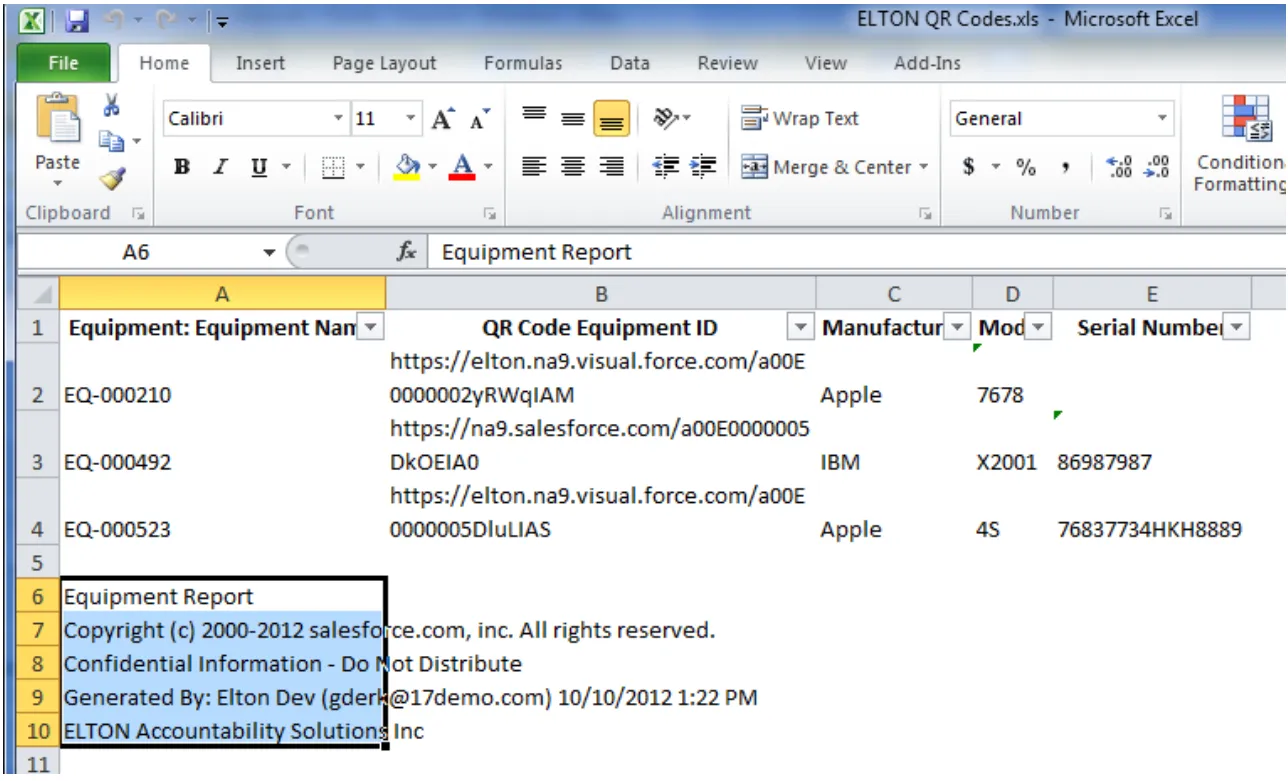Switch to the Formulas tab
The height and width of the screenshot is (781, 1288).
[523, 63]
